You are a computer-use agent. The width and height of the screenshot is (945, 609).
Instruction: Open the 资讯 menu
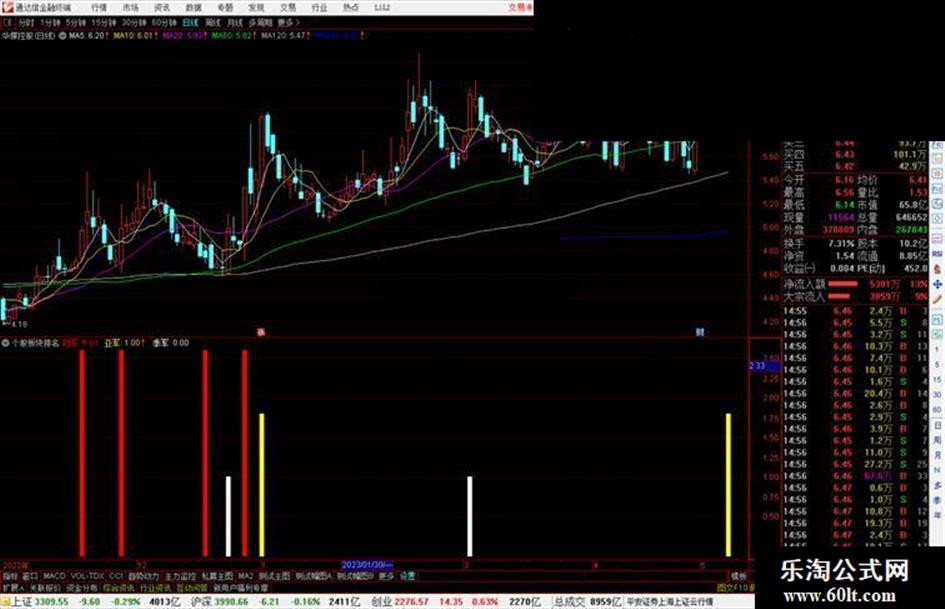click(162, 8)
